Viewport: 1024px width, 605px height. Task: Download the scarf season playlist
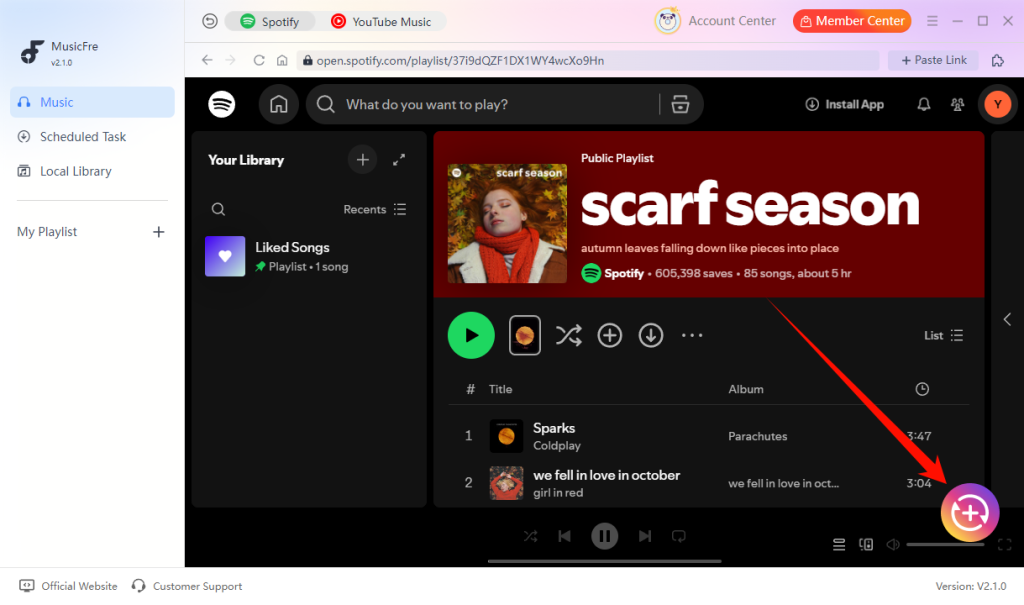[650, 335]
